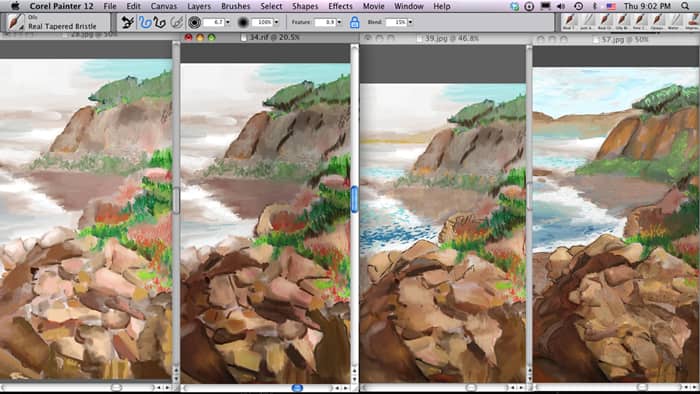700x394 pixels.
Task: Open the Help menu
Action: click(442, 6)
